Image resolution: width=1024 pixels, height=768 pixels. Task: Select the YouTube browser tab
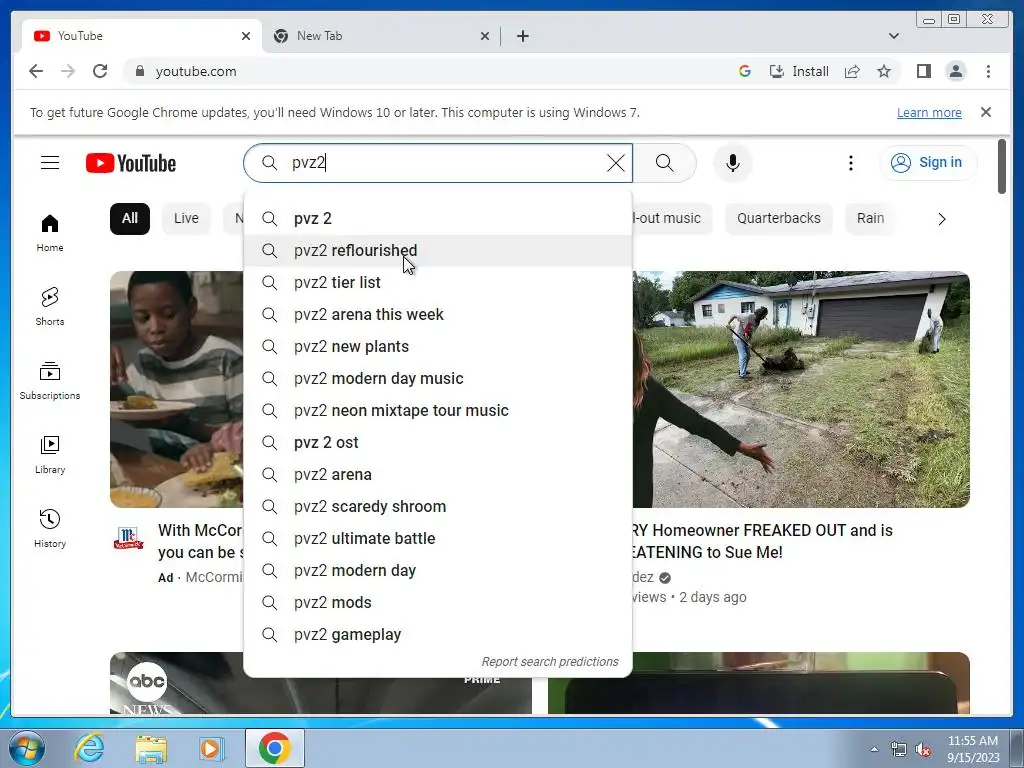[x=142, y=36]
